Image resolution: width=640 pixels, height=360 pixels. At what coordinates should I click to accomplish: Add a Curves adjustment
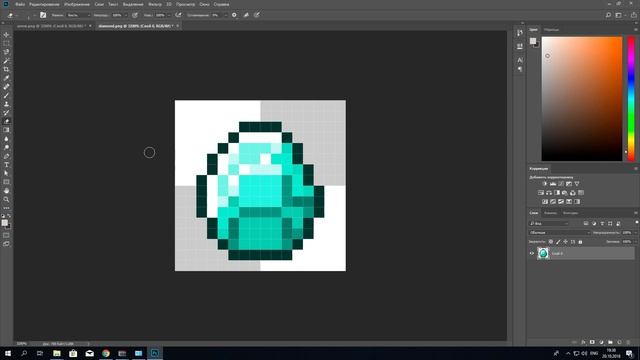(561, 184)
